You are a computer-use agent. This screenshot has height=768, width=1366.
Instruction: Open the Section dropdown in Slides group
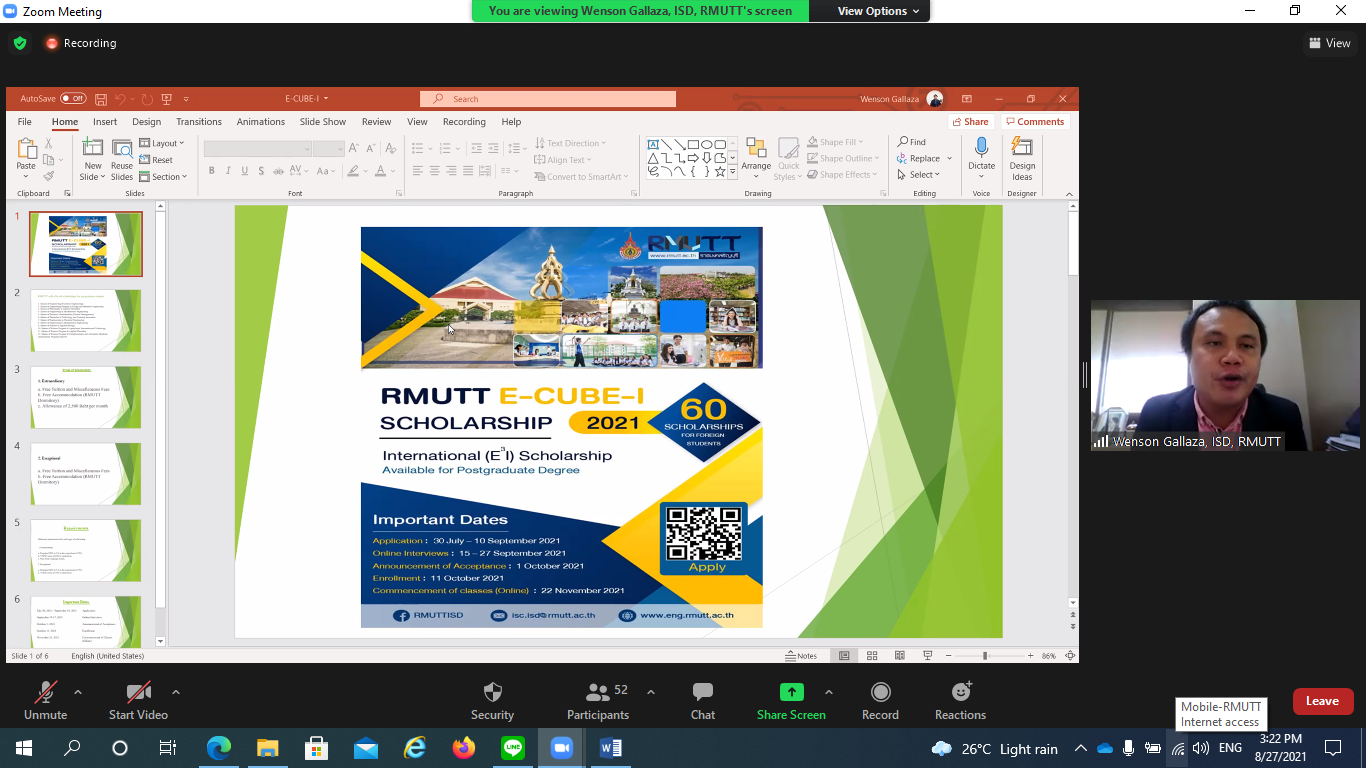163,177
